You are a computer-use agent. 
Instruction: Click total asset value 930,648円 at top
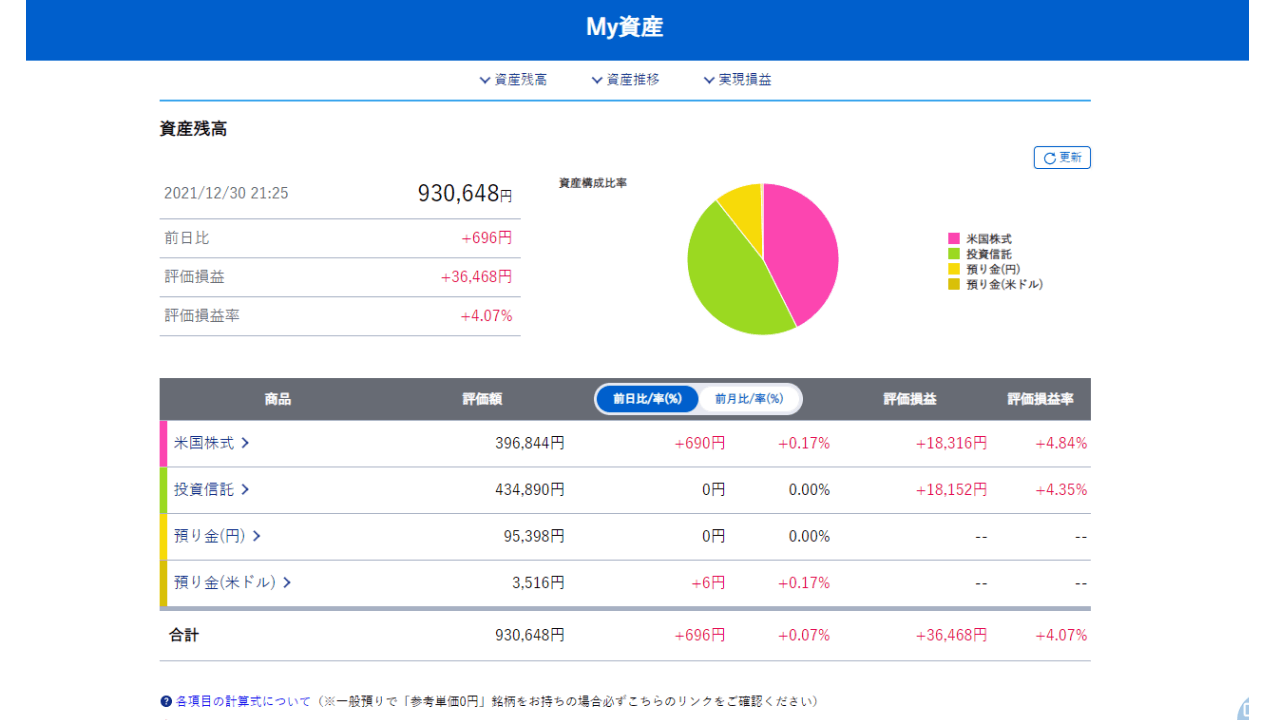(465, 193)
